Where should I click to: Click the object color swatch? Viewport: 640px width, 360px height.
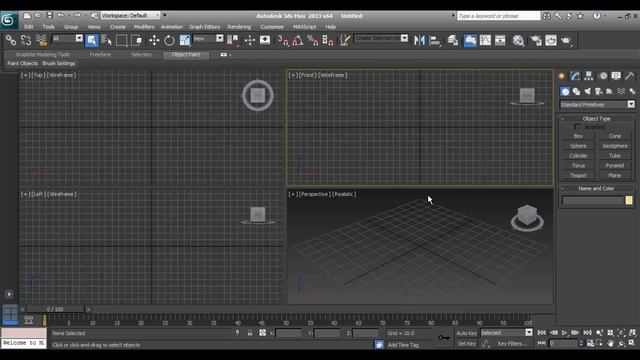click(x=629, y=200)
